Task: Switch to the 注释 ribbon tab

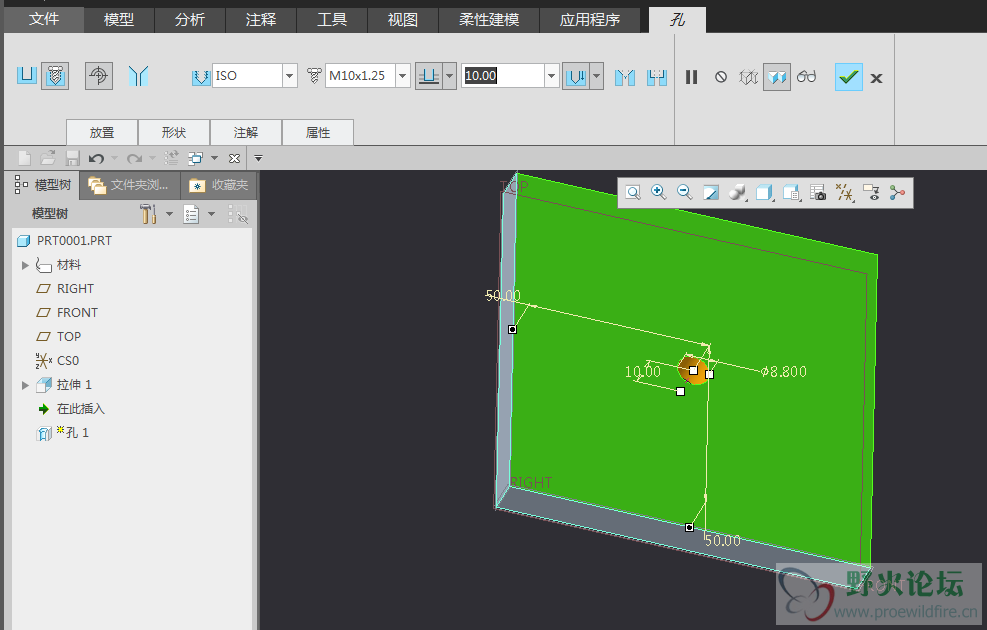Action: pyautogui.click(x=261, y=20)
